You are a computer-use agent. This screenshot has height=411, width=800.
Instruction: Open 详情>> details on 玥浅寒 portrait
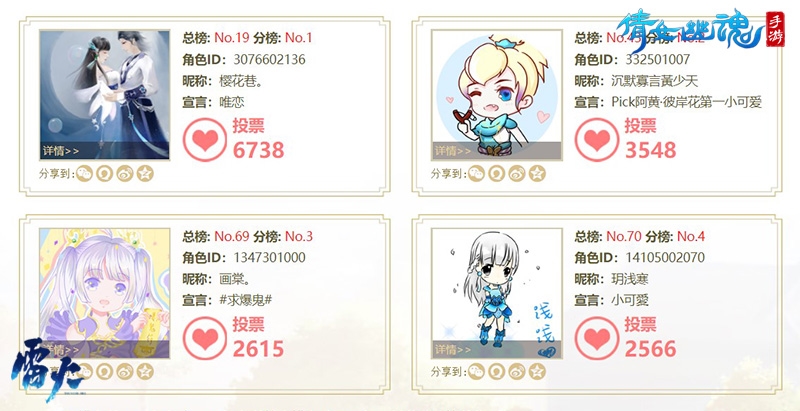(453, 349)
